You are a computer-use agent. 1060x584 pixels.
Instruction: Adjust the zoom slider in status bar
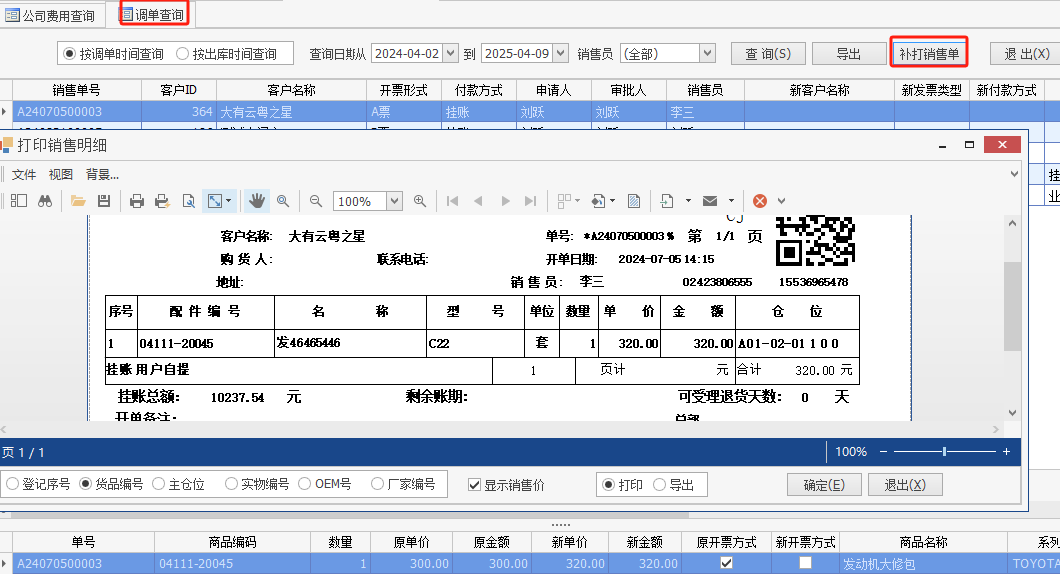944,452
